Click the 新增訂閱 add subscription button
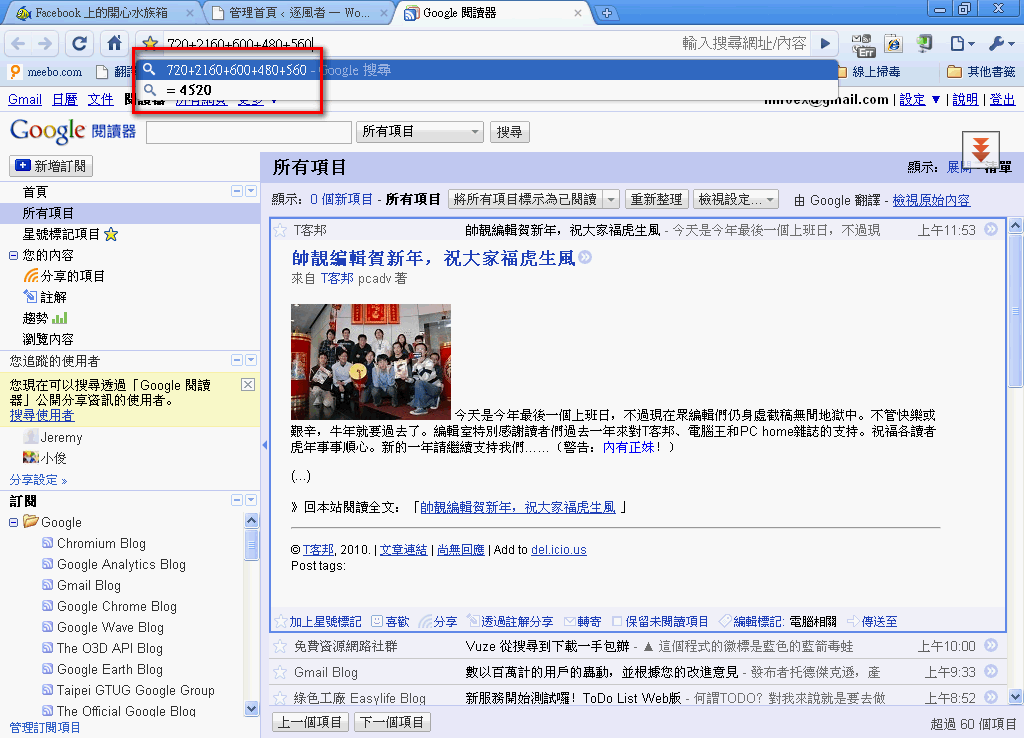The image size is (1024, 738). tap(51, 166)
